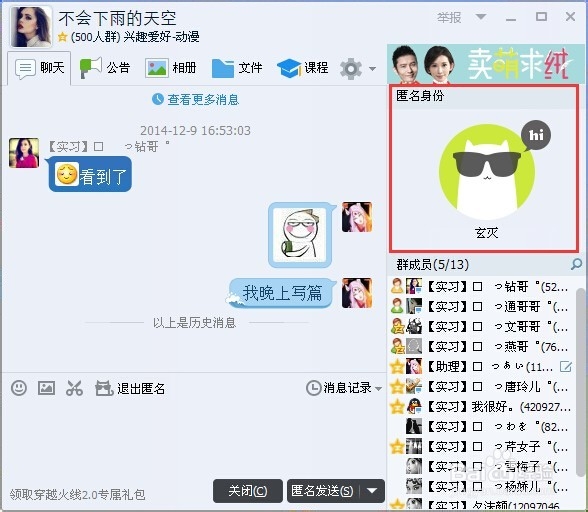Open the 公告 announcements tab
This screenshot has height=512, width=588.
tap(105, 68)
